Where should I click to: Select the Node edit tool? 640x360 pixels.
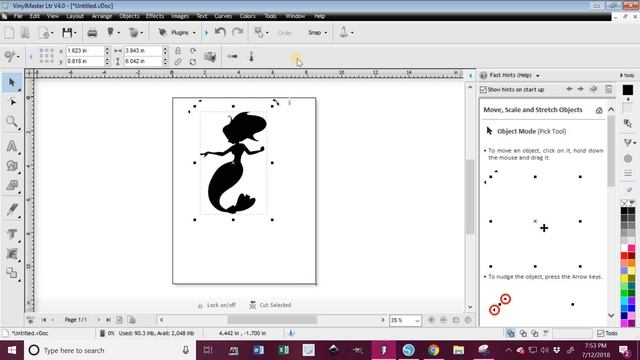[x=12, y=102]
